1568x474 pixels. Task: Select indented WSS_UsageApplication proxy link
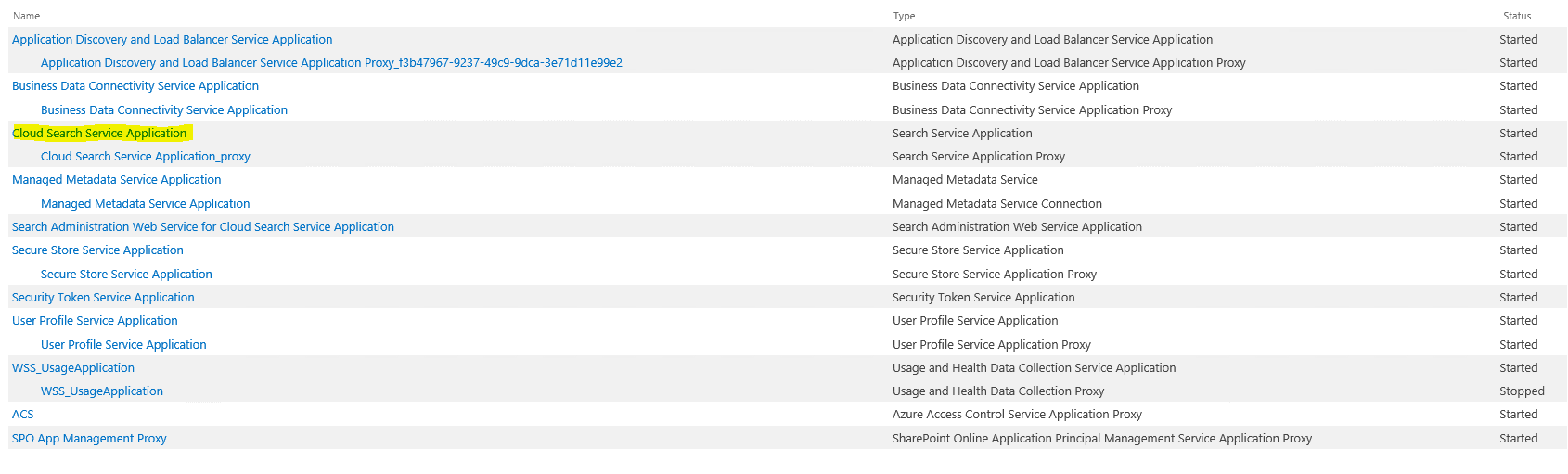[102, 391]
